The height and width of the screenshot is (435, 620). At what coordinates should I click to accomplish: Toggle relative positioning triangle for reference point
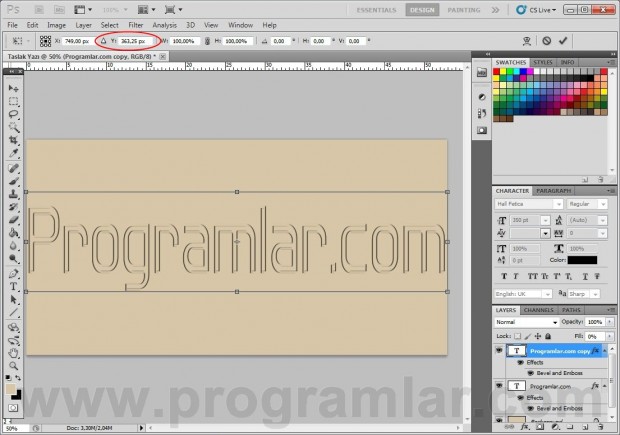(x=104, y=41)
